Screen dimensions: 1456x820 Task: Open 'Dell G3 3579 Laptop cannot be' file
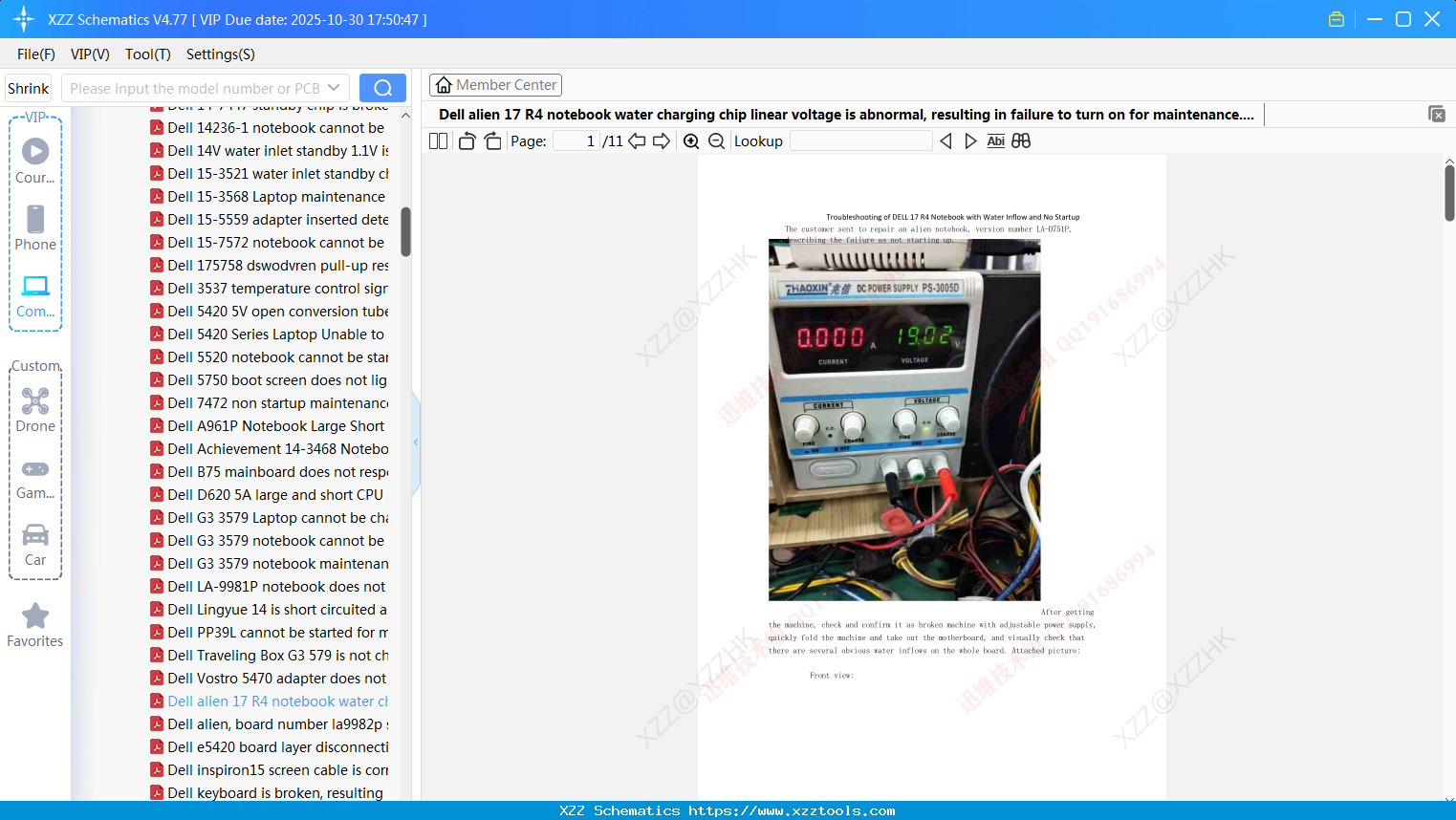269,518
